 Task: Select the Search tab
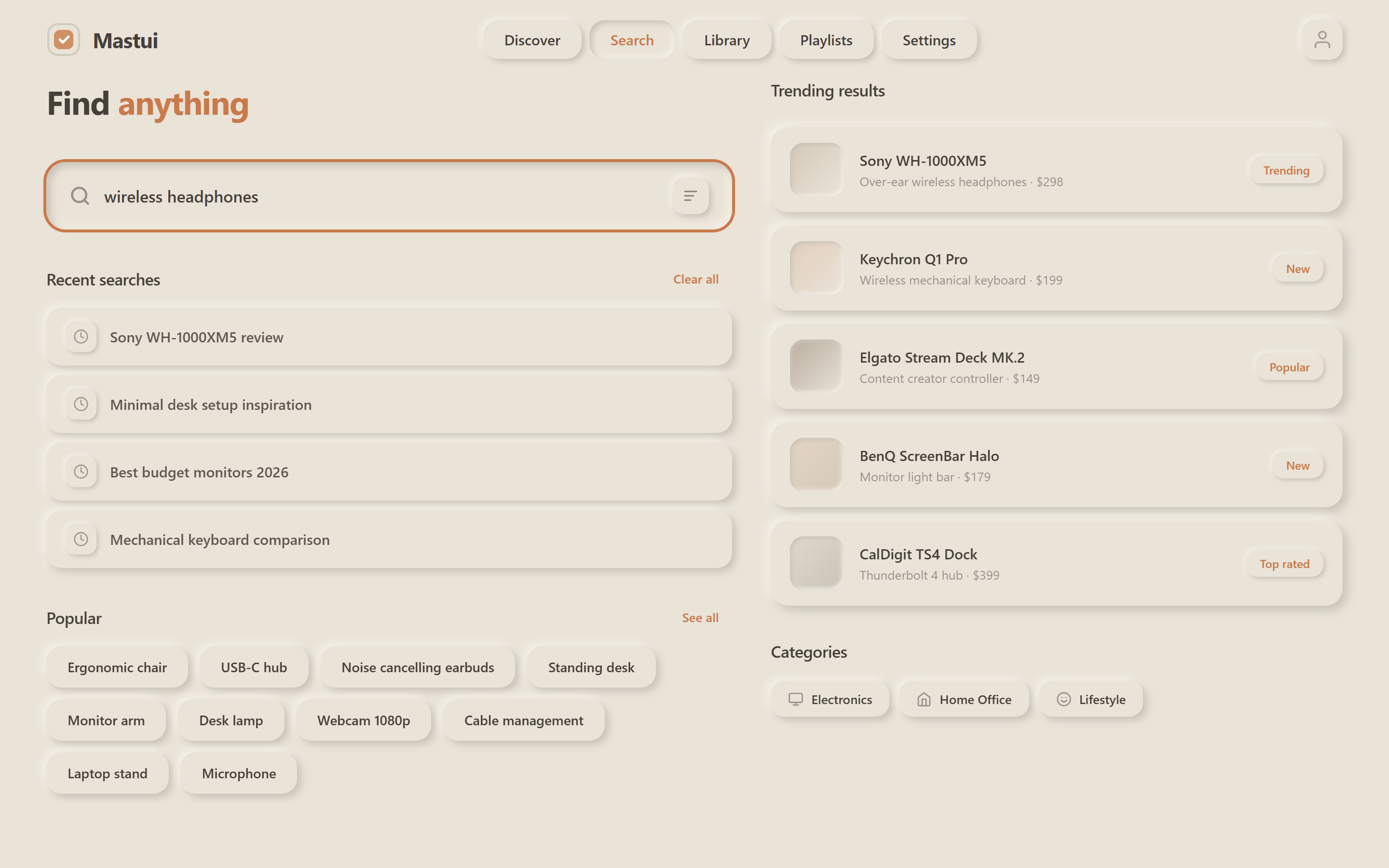pos(632,40)
